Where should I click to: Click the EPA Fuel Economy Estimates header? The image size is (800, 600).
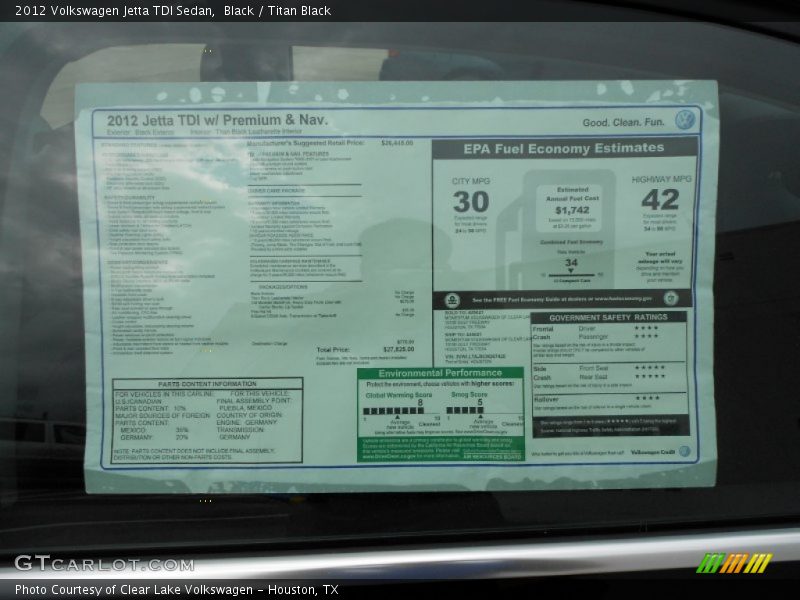563,149
